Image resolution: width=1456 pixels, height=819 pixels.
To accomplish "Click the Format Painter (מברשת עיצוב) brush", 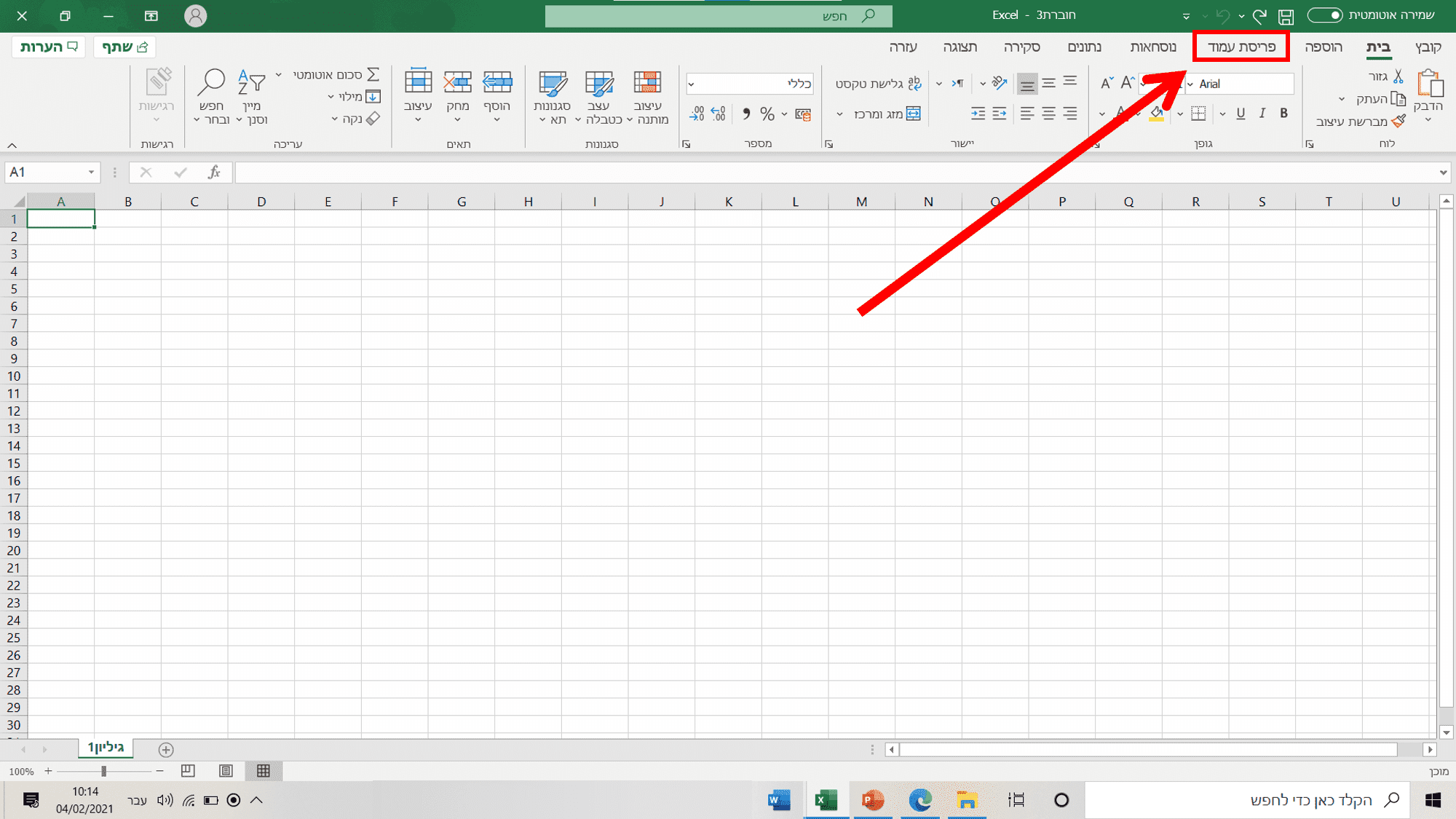I will click(x=1398, y=121).
